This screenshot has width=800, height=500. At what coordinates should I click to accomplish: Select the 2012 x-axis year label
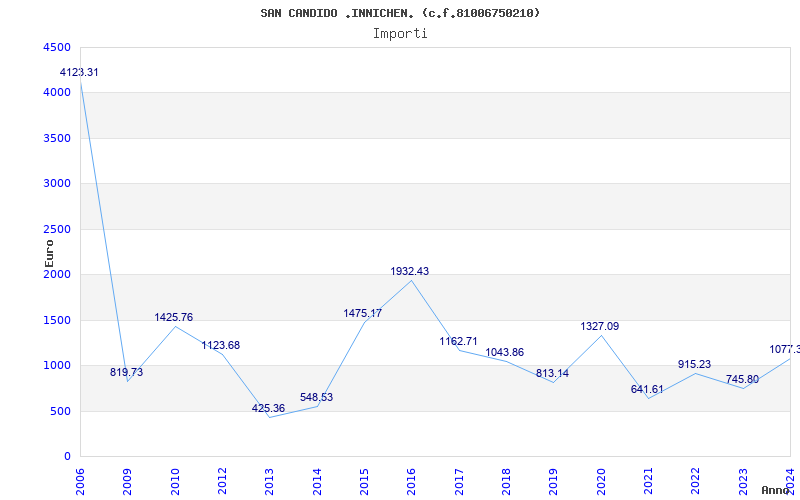pos(222,481)
